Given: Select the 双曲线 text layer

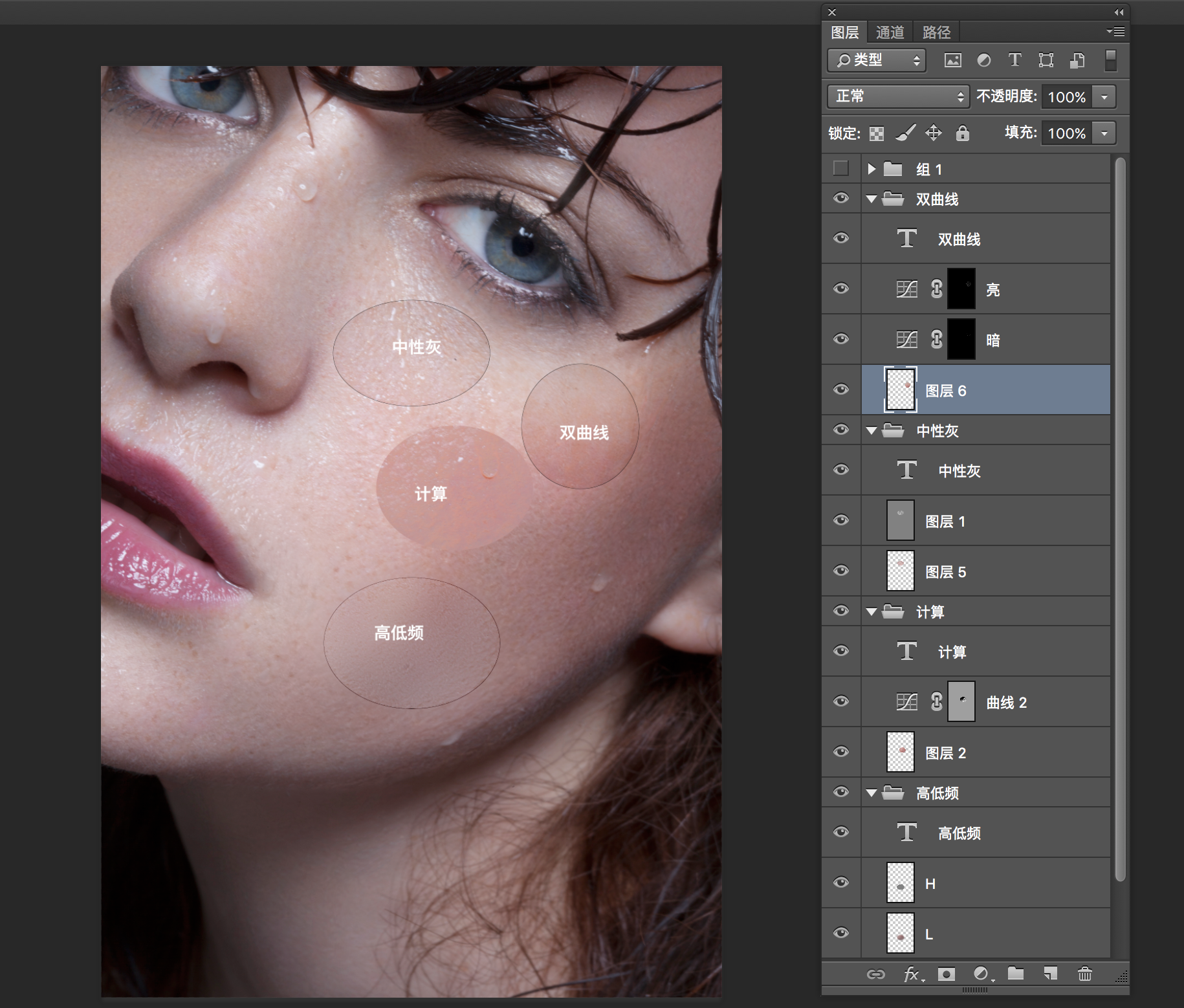Looking at the screenshot, I should (x=986, y=238).
